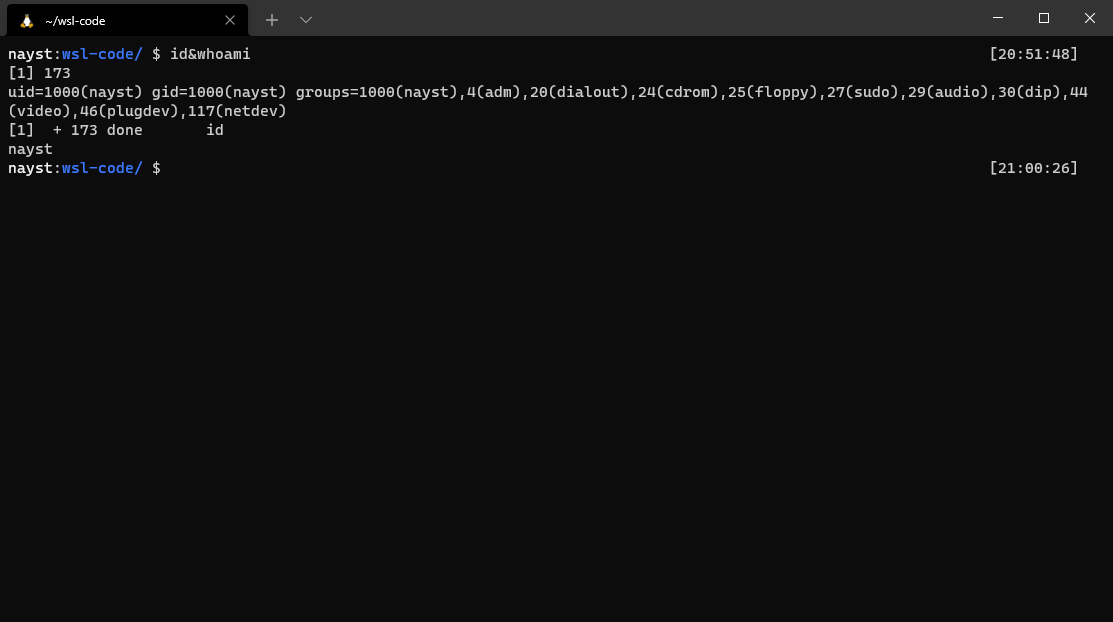Click the uid=1000(nayst) output text
Image resolution: width=1113 pixels, height=622 pixels.
(75, 92)
